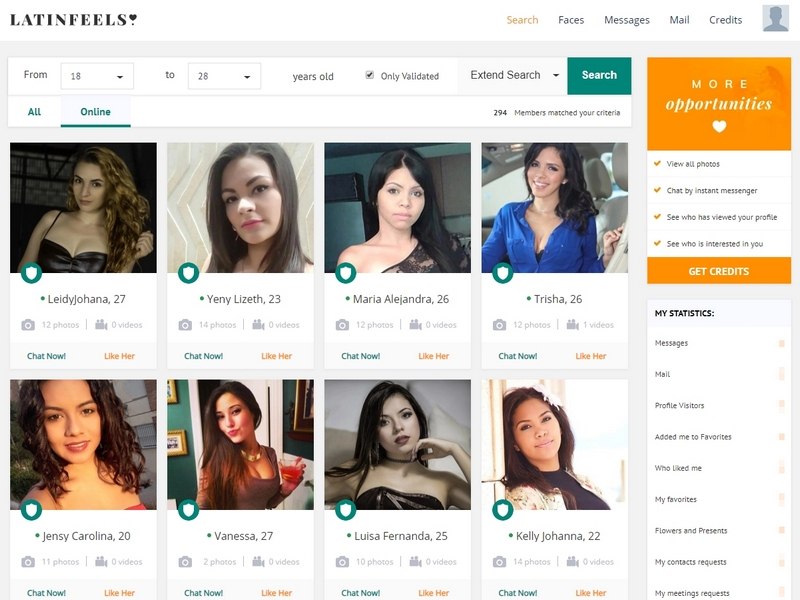Open the user avatar profile icon
Screen dimensions: 800x600
pyautogui.click(x=775, y=18)
